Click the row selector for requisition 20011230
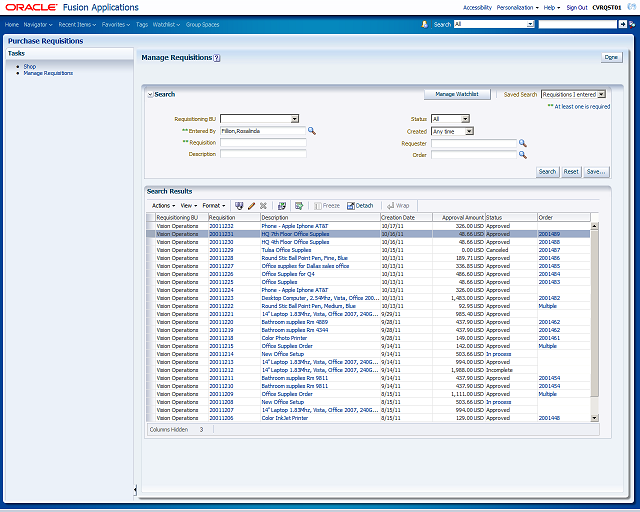The height and width of the screenshot is (512, 640). (x=151, y=242)
